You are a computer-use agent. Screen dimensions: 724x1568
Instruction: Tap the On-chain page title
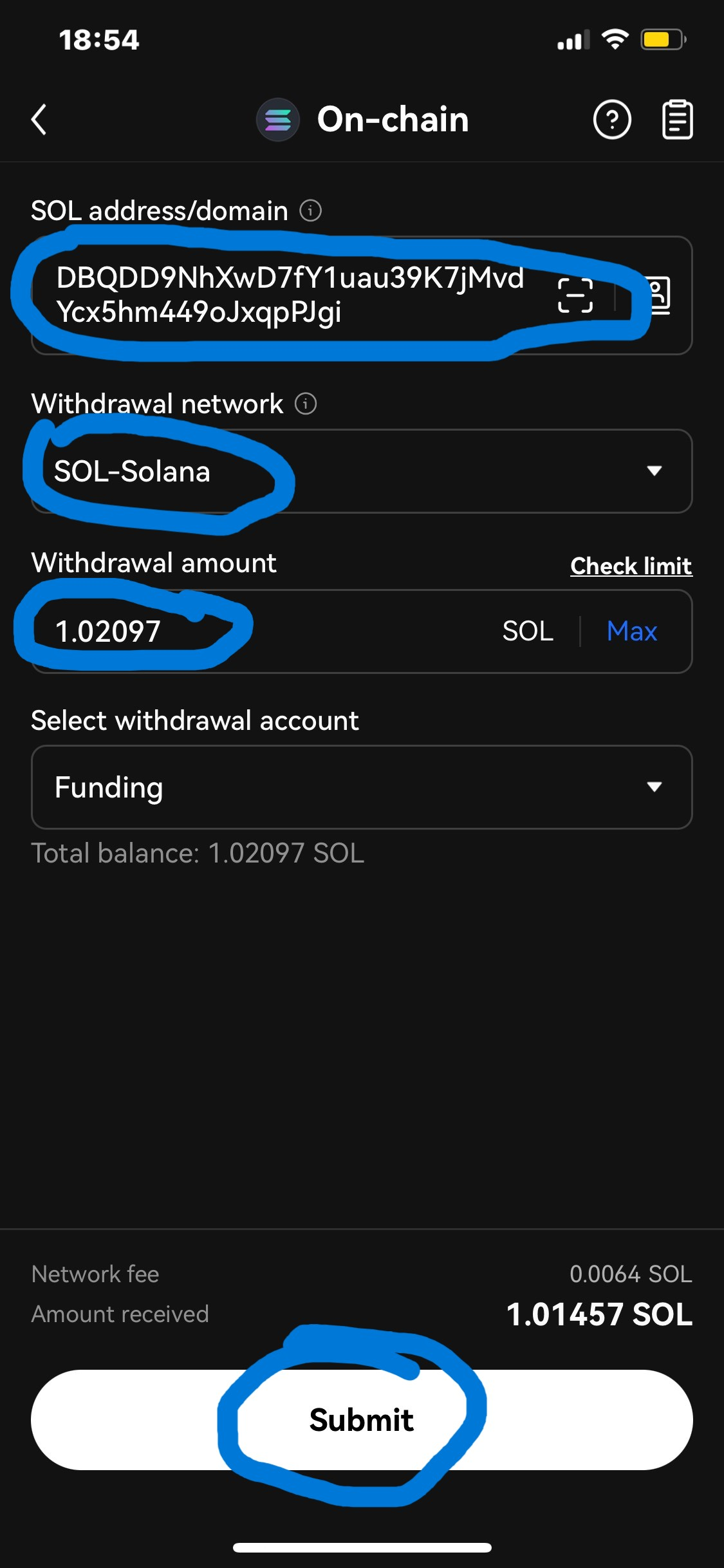[x=393, y=120]
